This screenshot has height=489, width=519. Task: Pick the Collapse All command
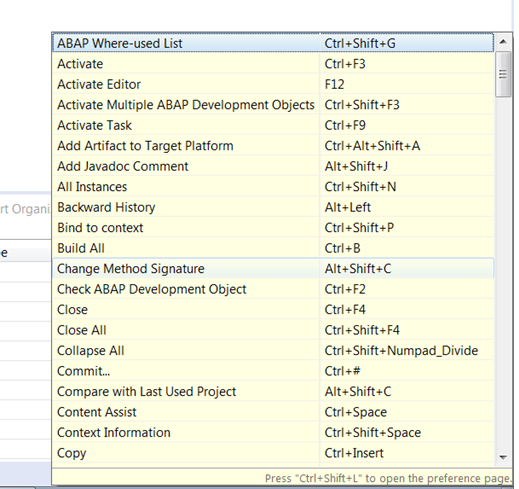pyautogui.click(x=273, y=351)
